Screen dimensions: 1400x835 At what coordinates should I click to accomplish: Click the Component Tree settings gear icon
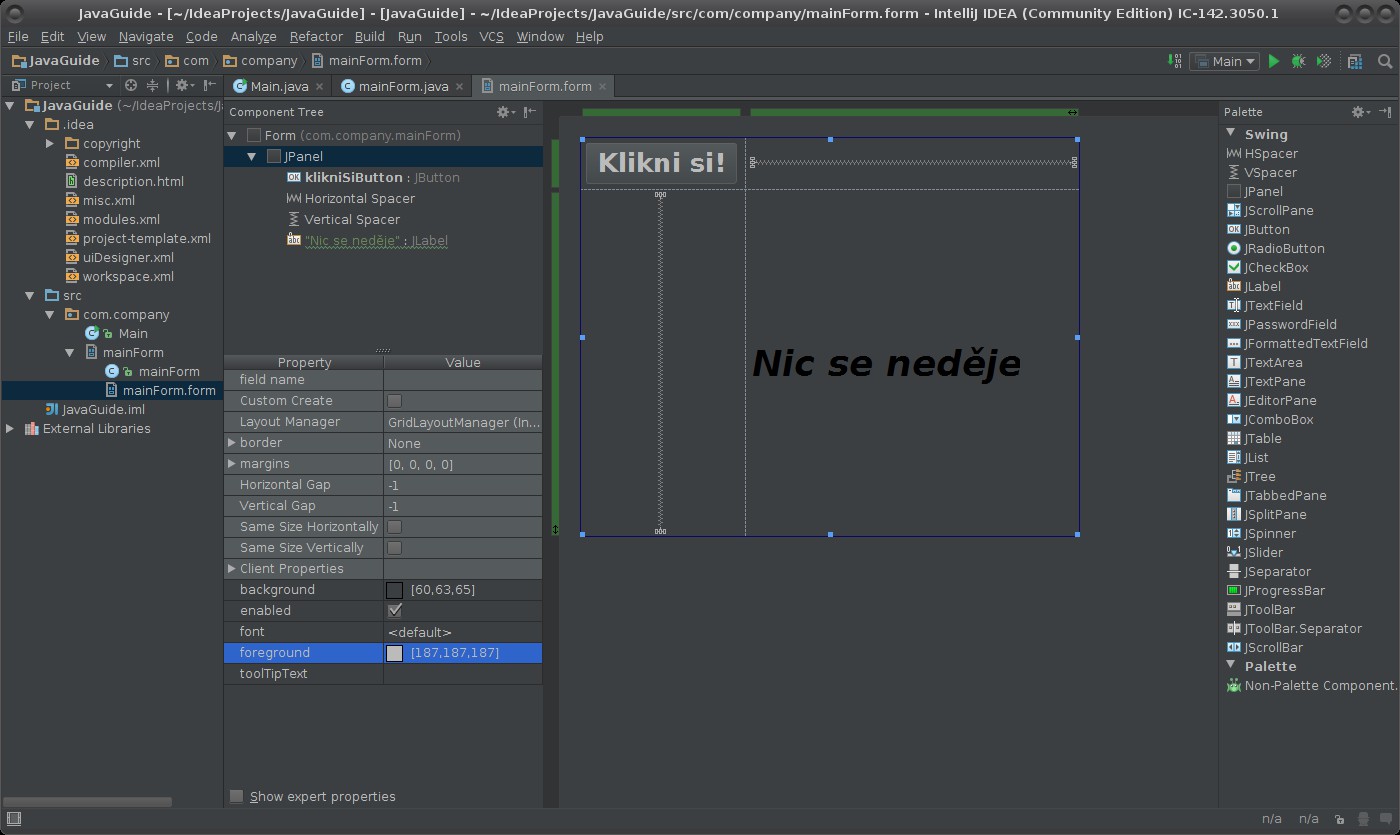(x=504, y=112)
